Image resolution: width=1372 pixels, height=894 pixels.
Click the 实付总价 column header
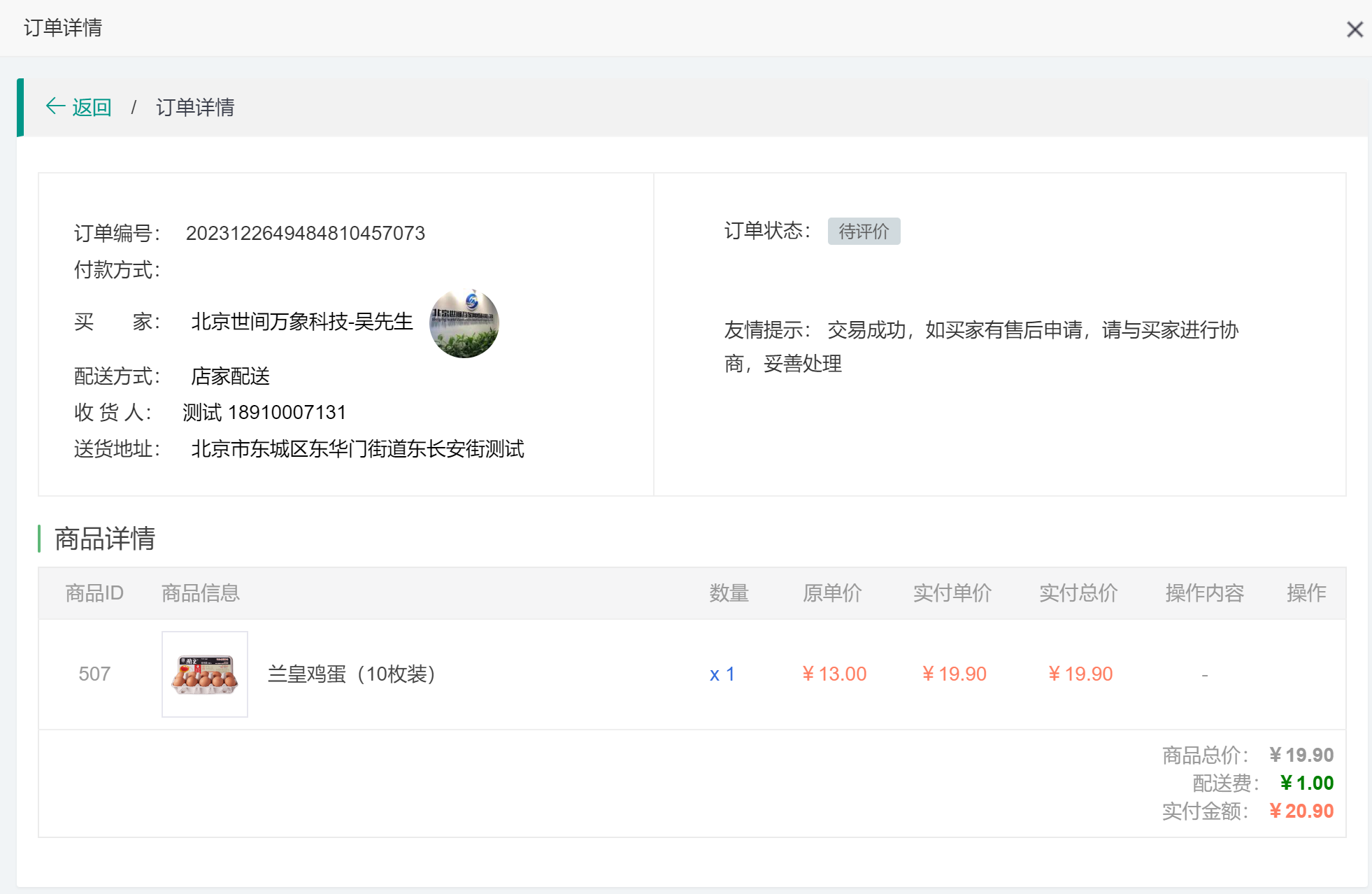pyautogui.click(x=1078, y=593)
